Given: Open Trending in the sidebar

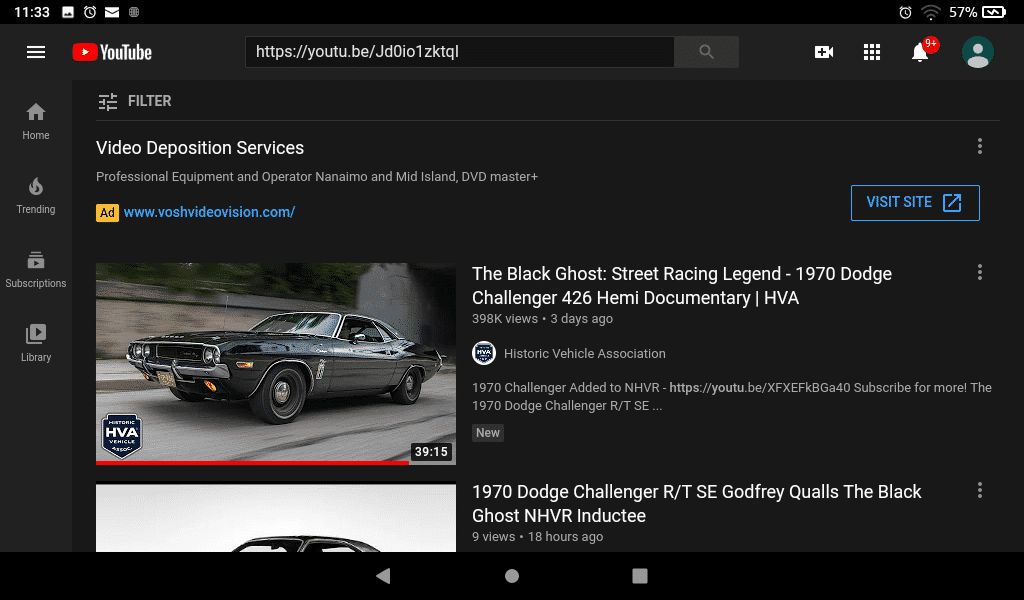Looking at the screenshot, I should coord(36,195).
